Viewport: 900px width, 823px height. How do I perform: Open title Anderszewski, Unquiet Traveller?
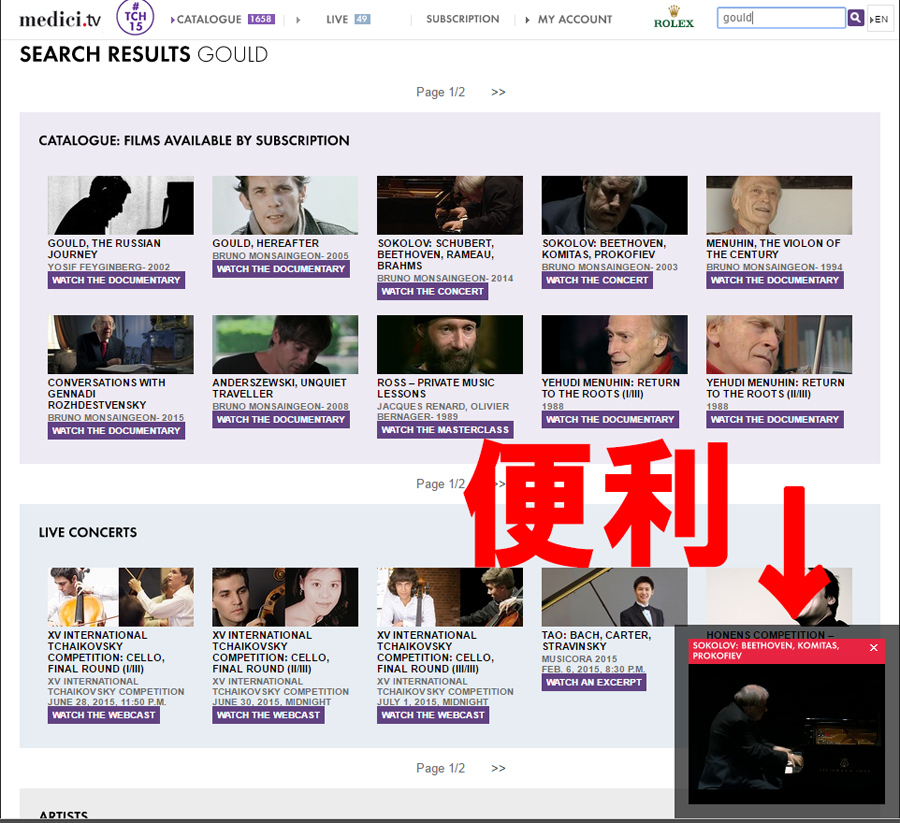(280, 388)
